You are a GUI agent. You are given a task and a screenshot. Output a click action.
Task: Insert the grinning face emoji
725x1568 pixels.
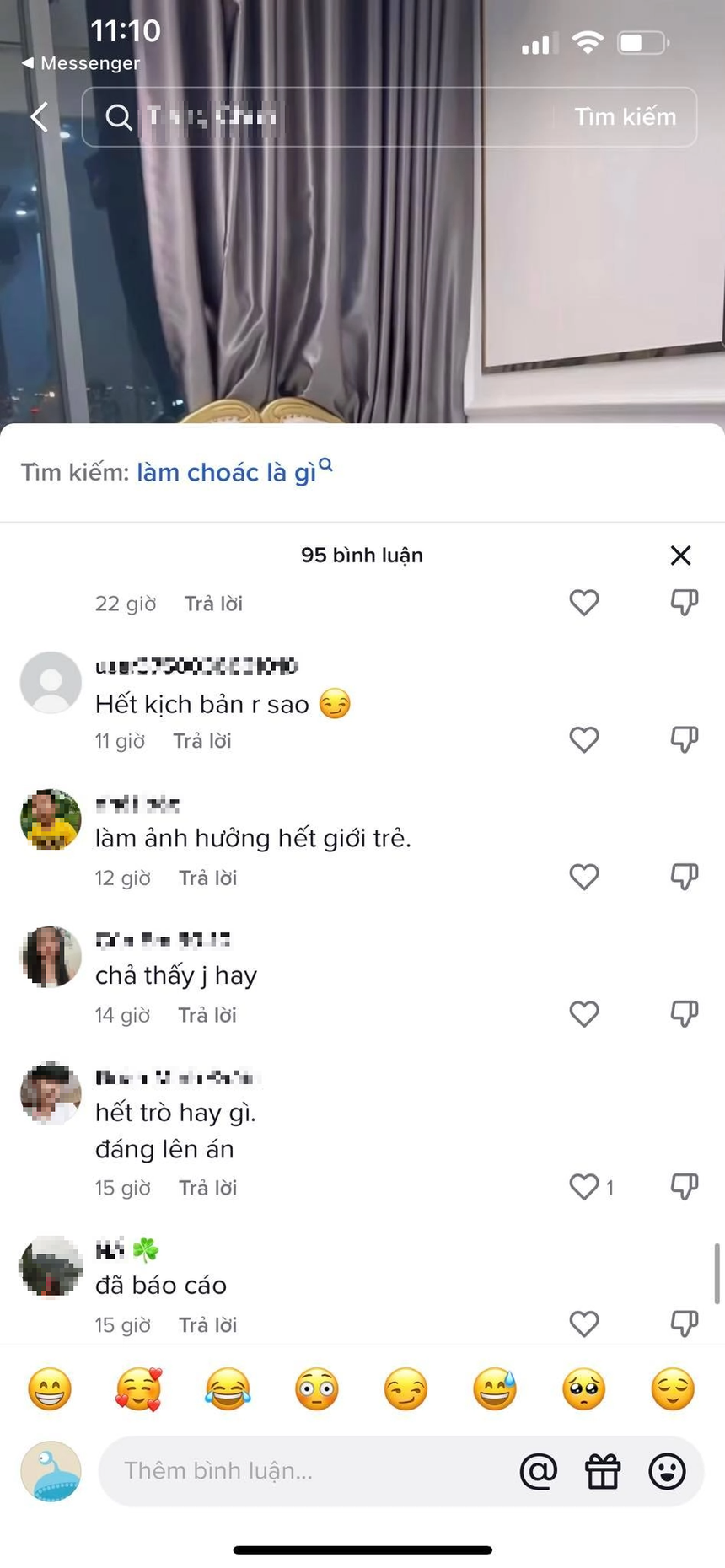click(50, 1389)
